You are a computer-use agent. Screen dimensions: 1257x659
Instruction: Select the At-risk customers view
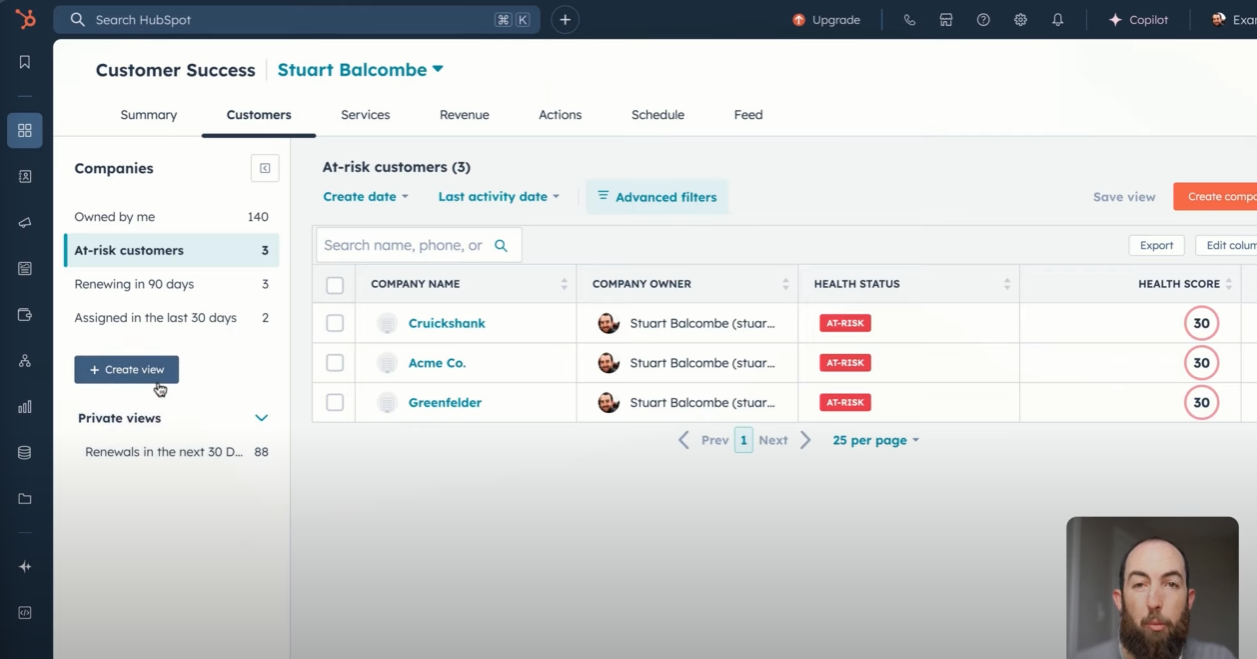[172, 250]
